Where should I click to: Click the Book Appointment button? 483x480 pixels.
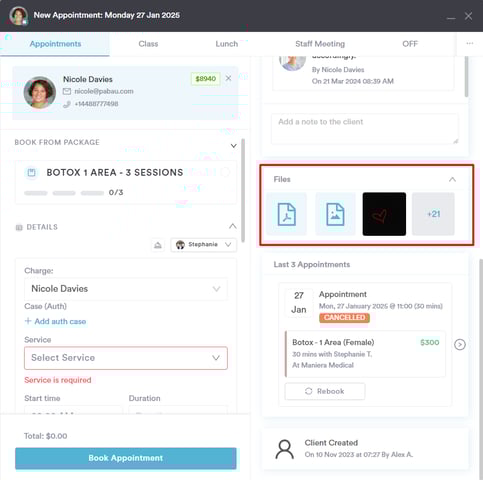click(x=126, y=458)
